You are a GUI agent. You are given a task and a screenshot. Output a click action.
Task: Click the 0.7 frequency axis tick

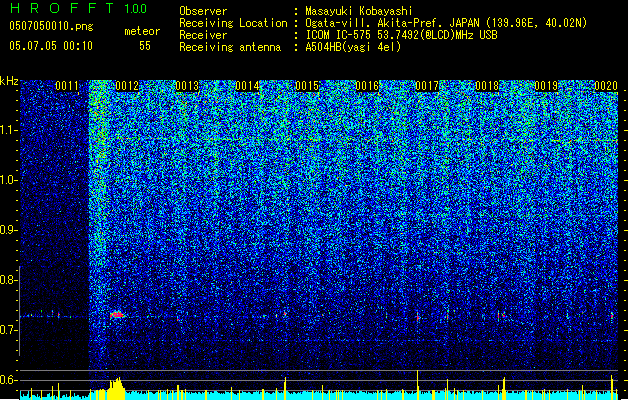point(9,330)
